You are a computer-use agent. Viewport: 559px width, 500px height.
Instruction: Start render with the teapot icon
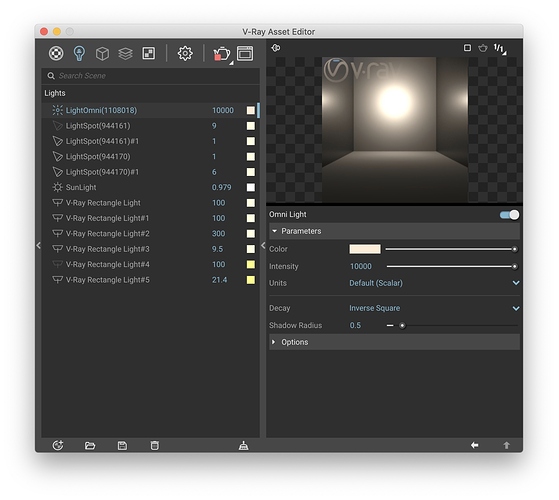click(222, 54)
